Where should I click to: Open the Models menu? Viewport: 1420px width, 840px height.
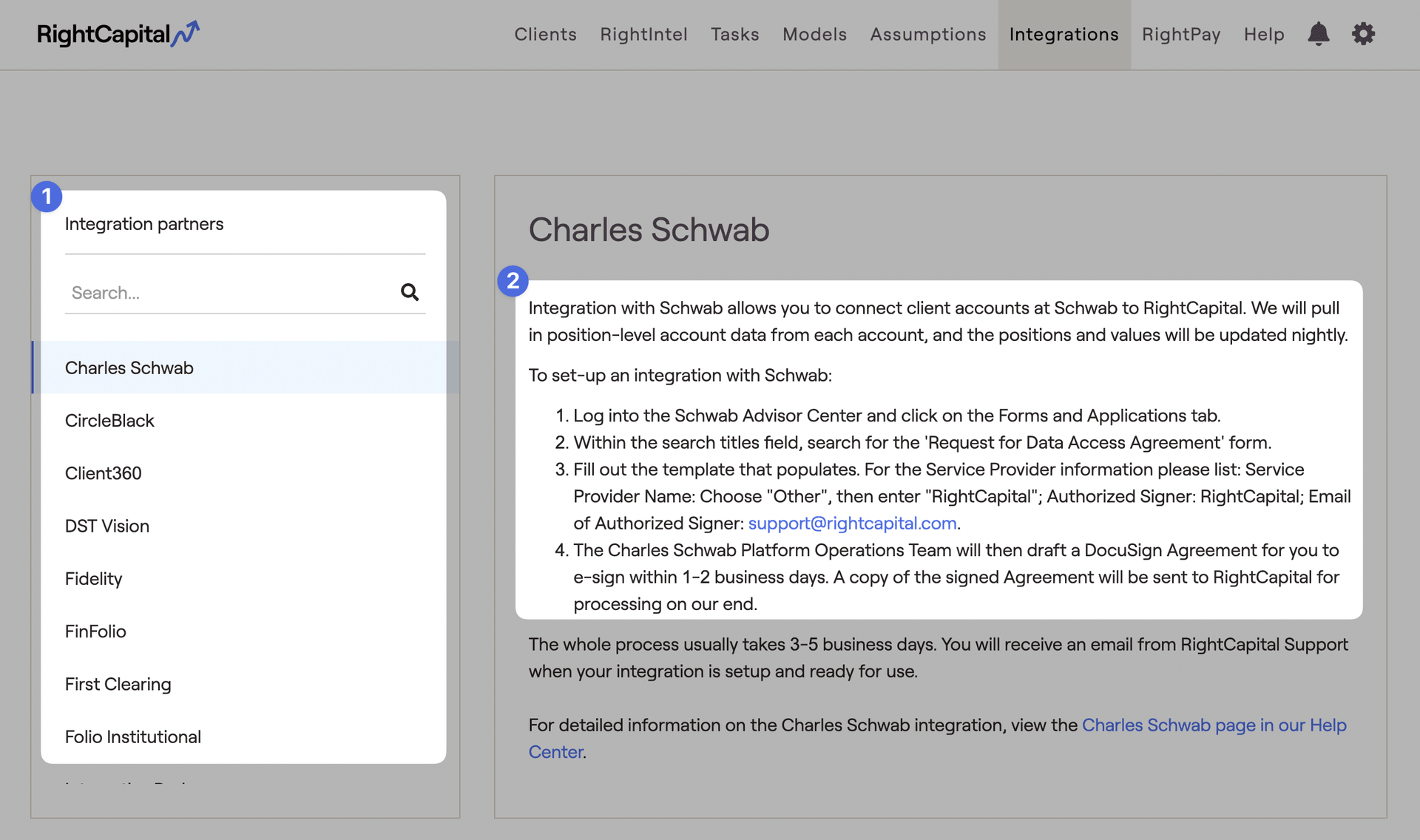(814, 34)
